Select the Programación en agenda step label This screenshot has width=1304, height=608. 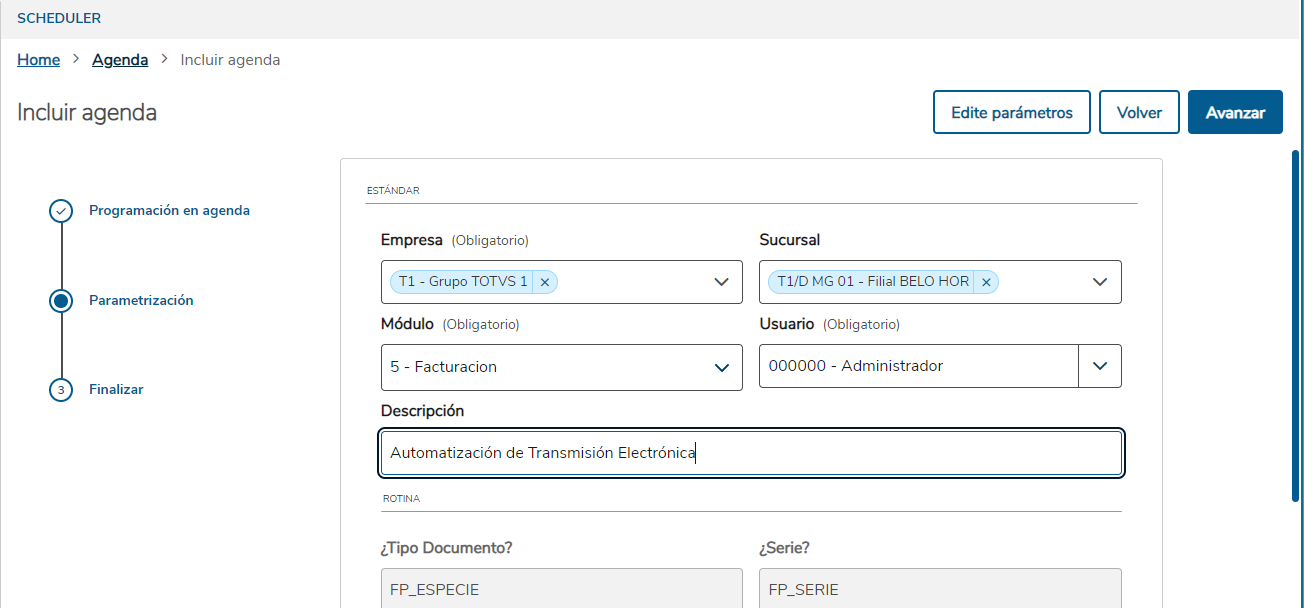169,211
